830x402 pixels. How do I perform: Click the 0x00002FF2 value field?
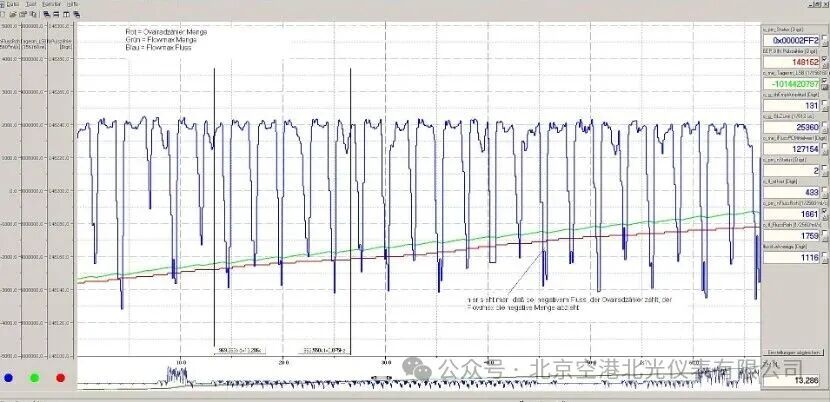[x=792, y=40]
